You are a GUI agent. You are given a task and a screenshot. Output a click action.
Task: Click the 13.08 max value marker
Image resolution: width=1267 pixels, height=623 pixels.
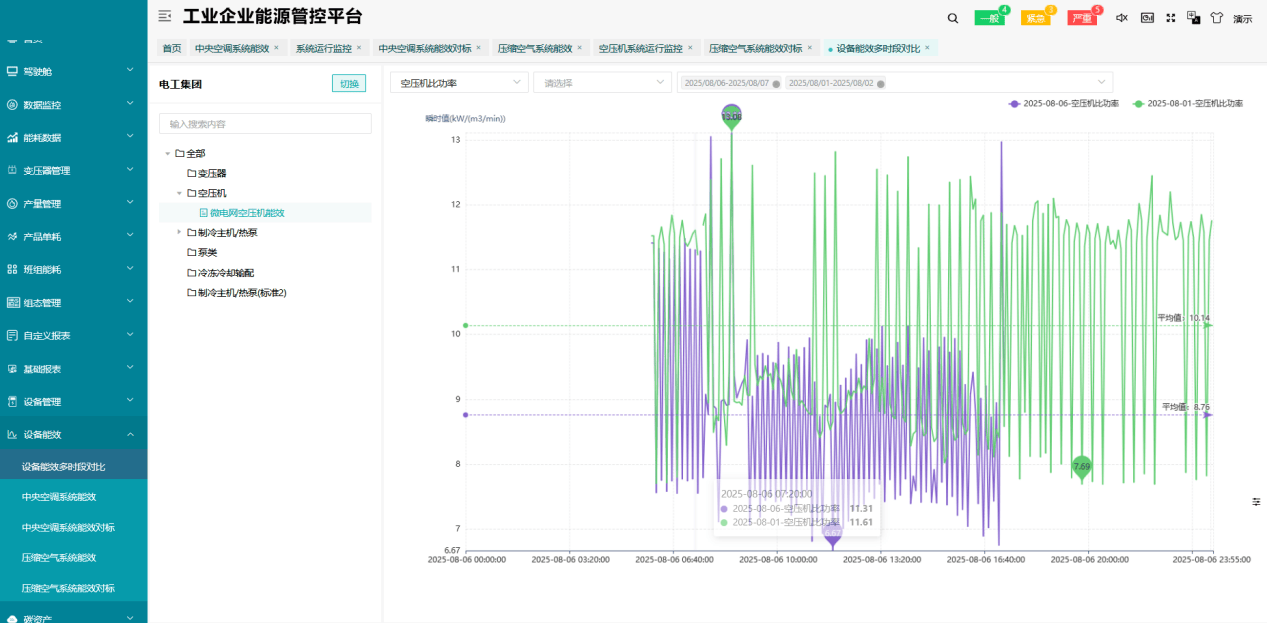click(x=732, y=116)
